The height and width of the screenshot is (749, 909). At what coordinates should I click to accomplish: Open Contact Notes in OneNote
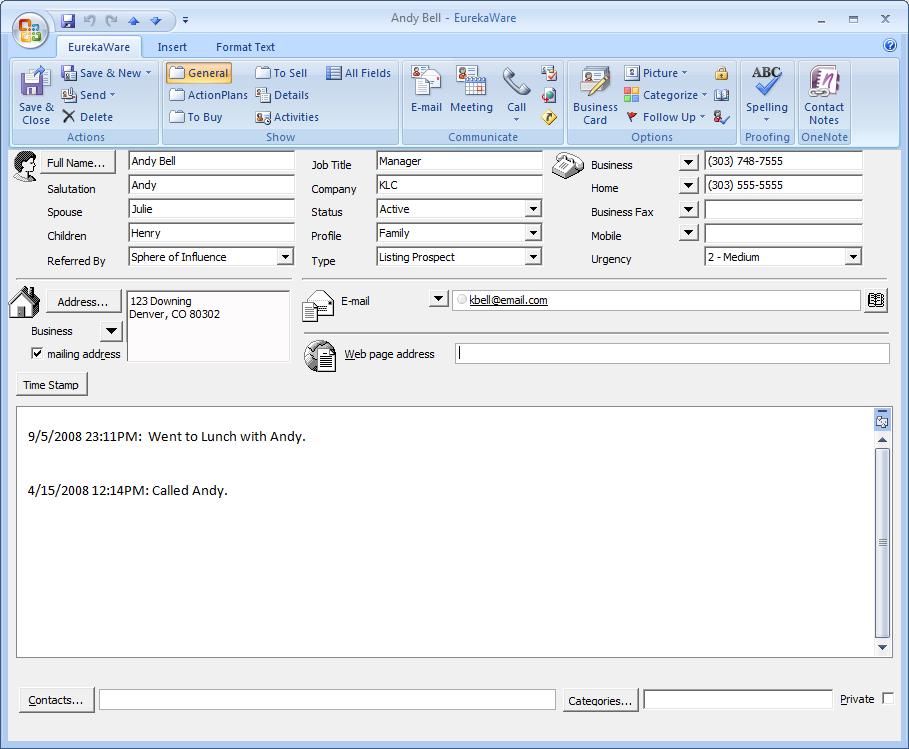point(824,96)
